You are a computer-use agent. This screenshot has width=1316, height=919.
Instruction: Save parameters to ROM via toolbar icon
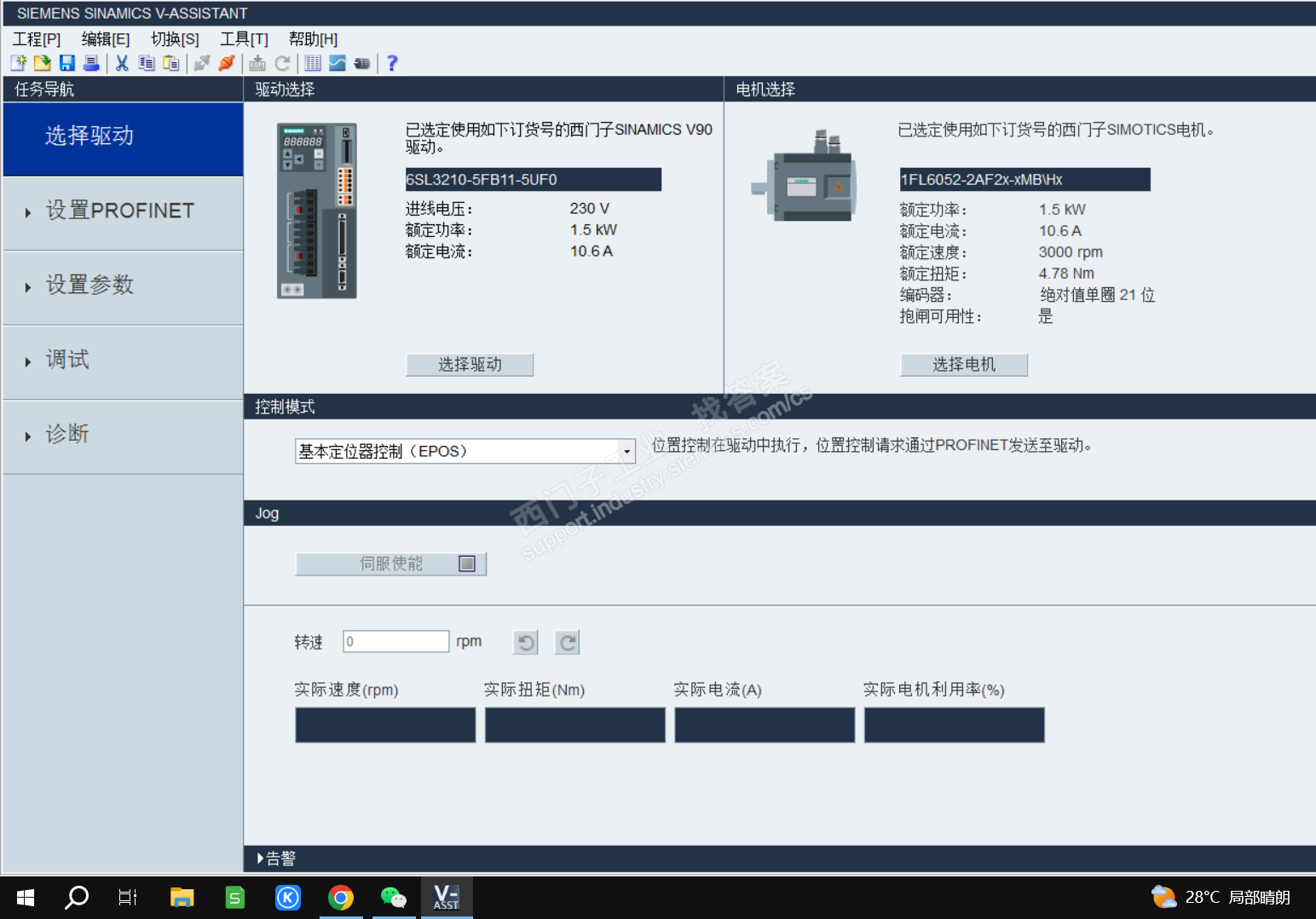(x=257, y=63)
